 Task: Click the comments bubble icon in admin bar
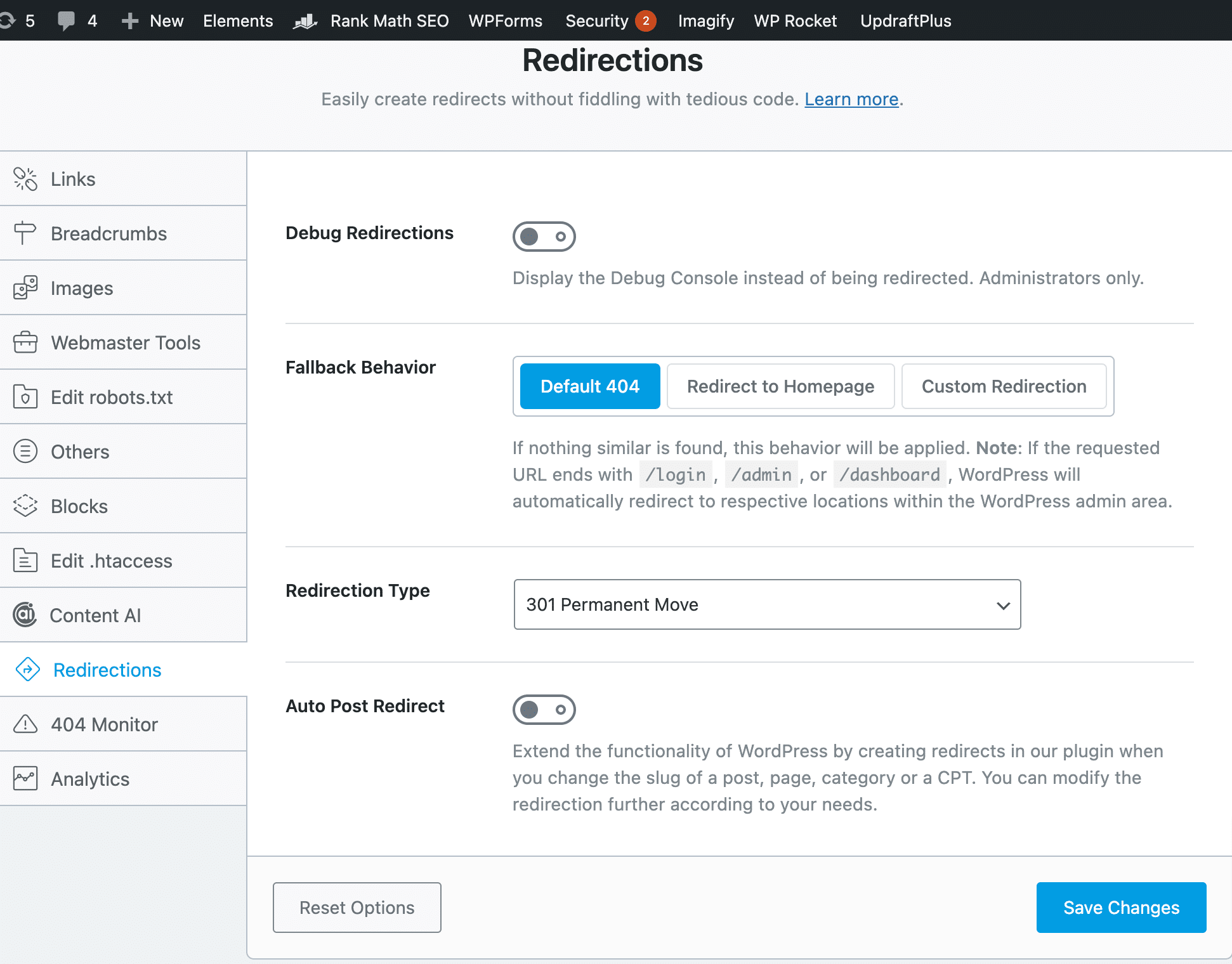66,20
